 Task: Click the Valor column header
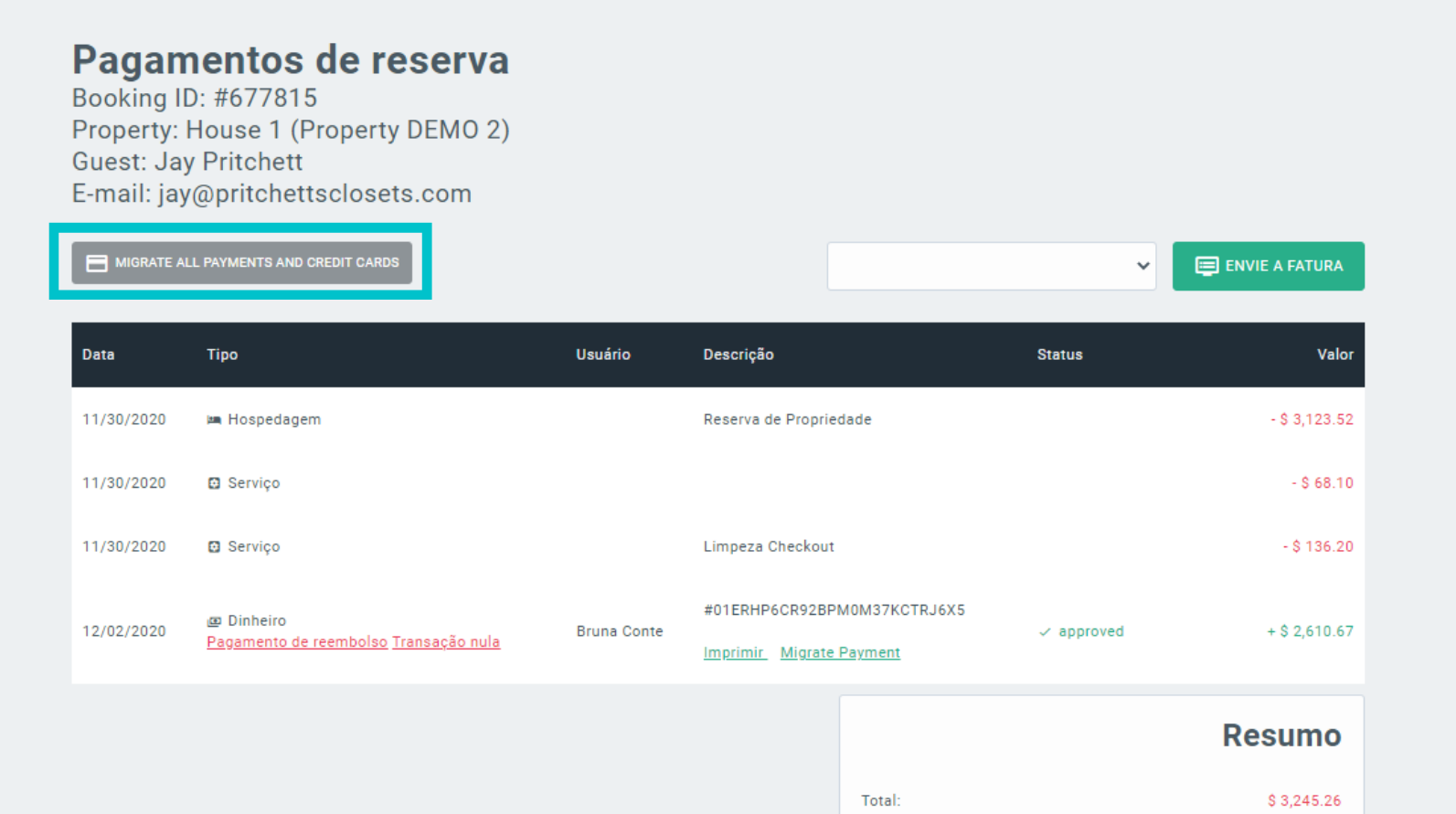click(x=1334, y=354)
